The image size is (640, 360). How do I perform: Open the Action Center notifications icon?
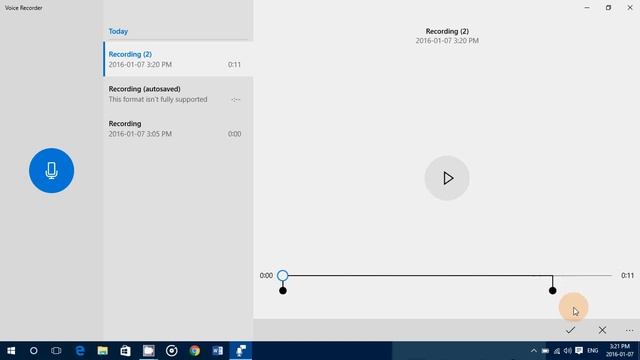pyautogui.click(x=579, y=351)
